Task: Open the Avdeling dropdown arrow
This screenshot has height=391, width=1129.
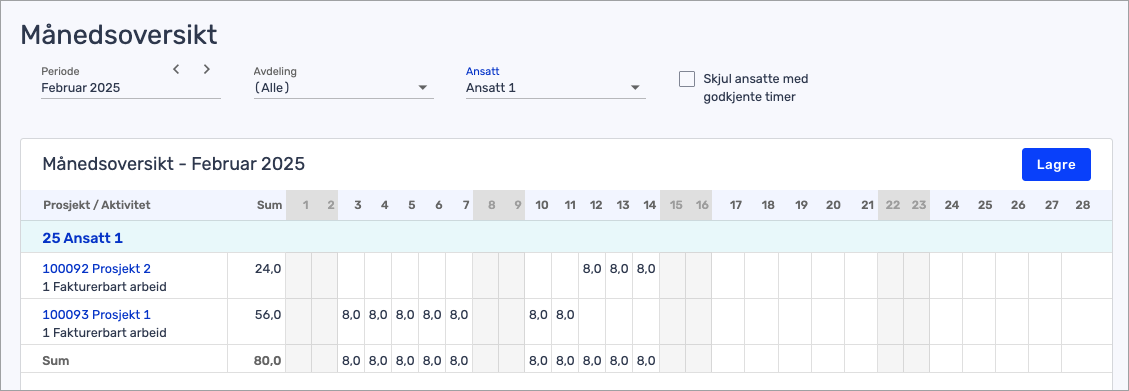Action: point(423,88)
